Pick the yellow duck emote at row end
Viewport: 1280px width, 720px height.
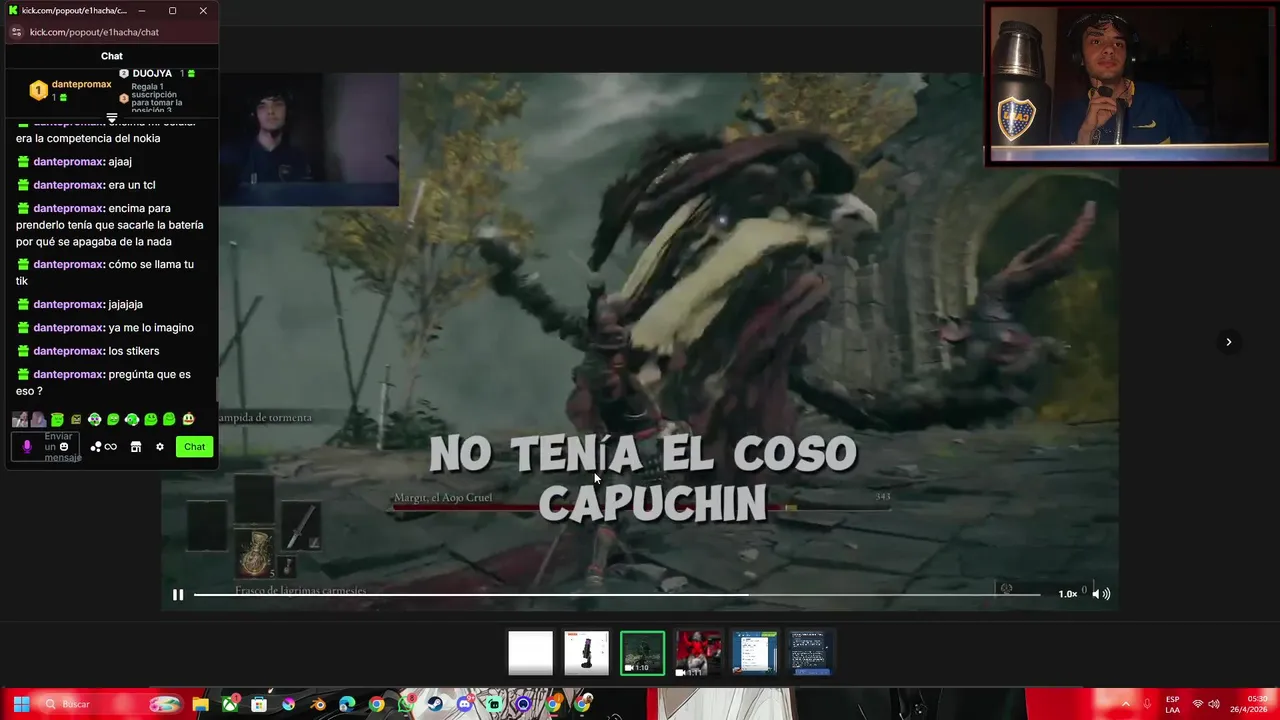pos(188,419)
